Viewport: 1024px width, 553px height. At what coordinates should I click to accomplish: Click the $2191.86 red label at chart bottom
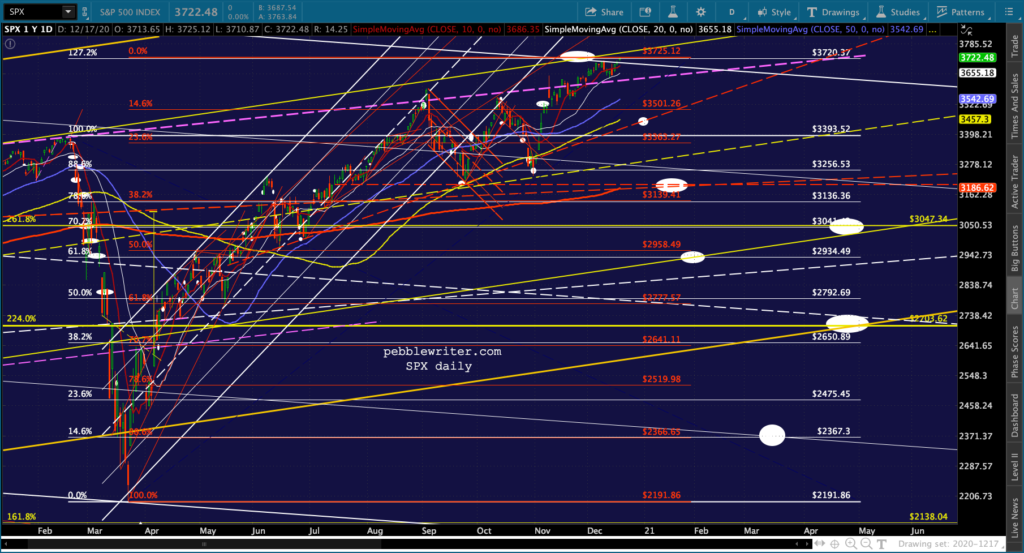[x=661, y=495]
